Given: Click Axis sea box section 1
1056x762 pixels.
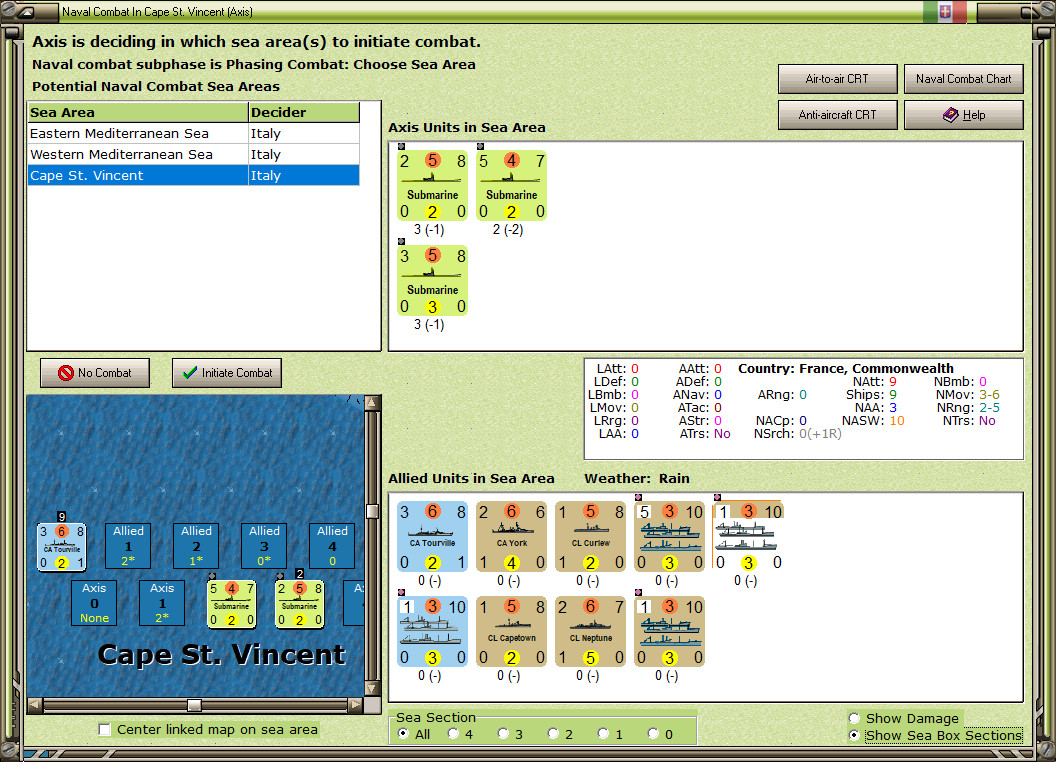Looking at the screenshot, I should (162, 603).
